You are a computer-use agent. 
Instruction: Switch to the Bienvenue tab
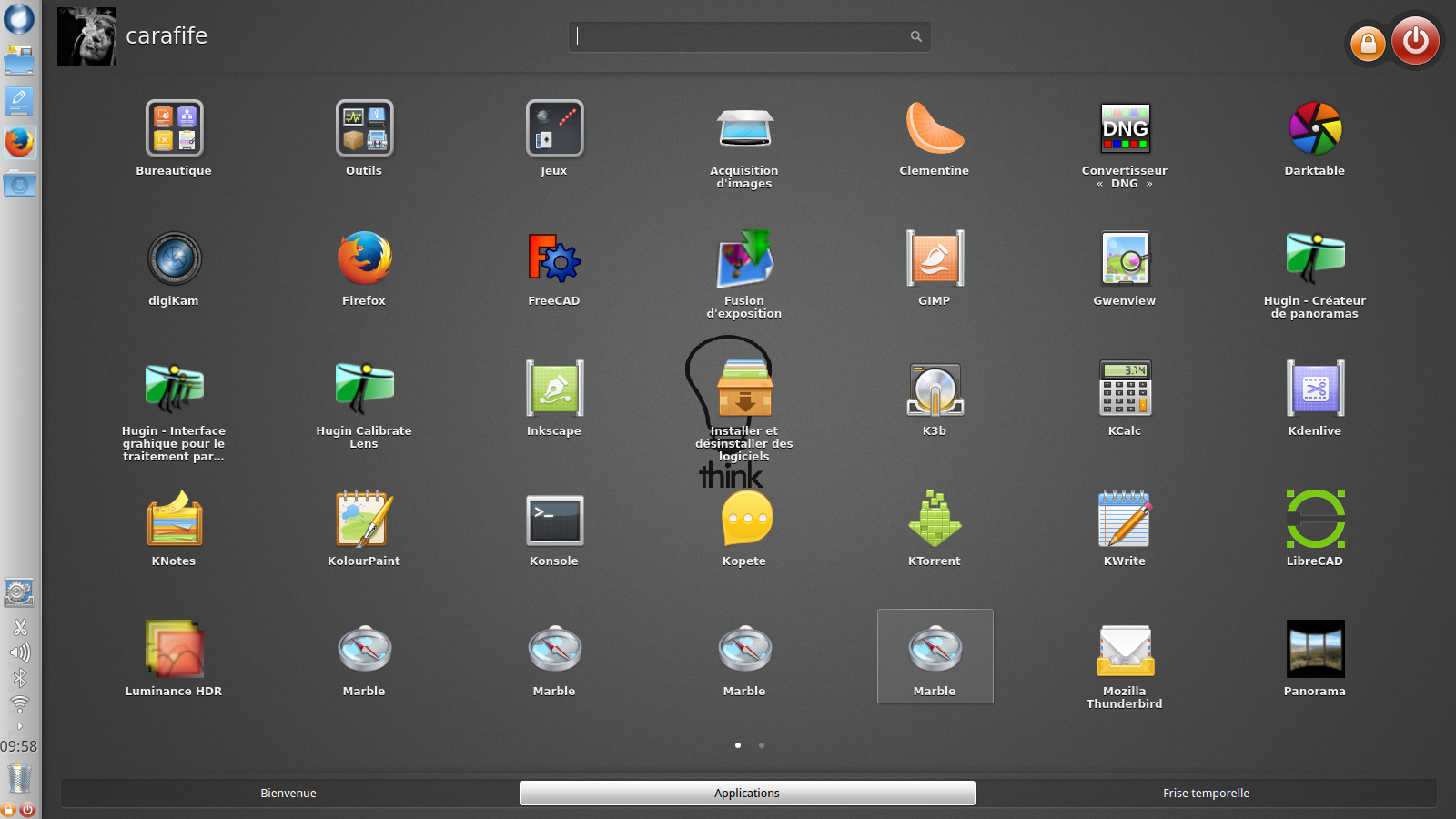click(x=288, y=794)
